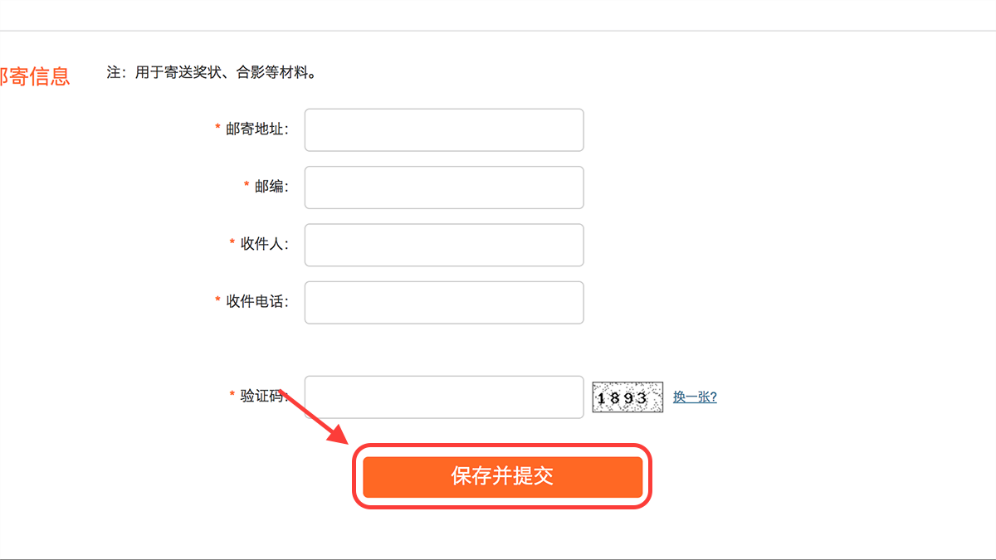Click into the 收件电话 field
996x560 pixels.
(444, 303)
